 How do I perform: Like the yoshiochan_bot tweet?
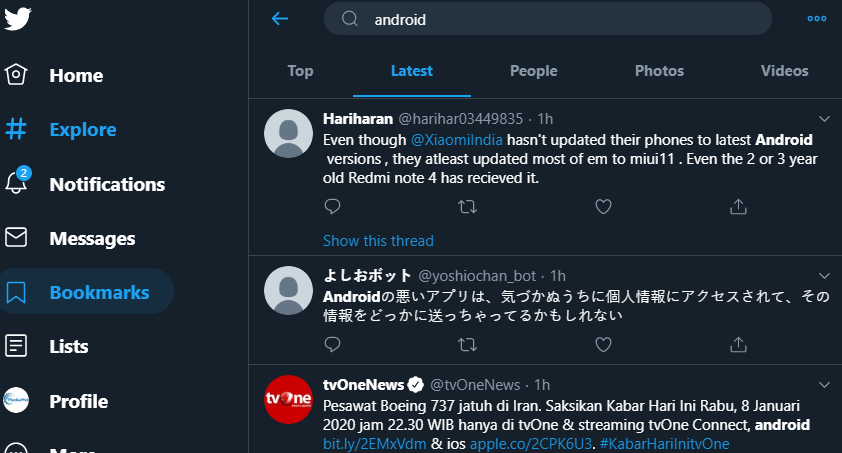603,344
